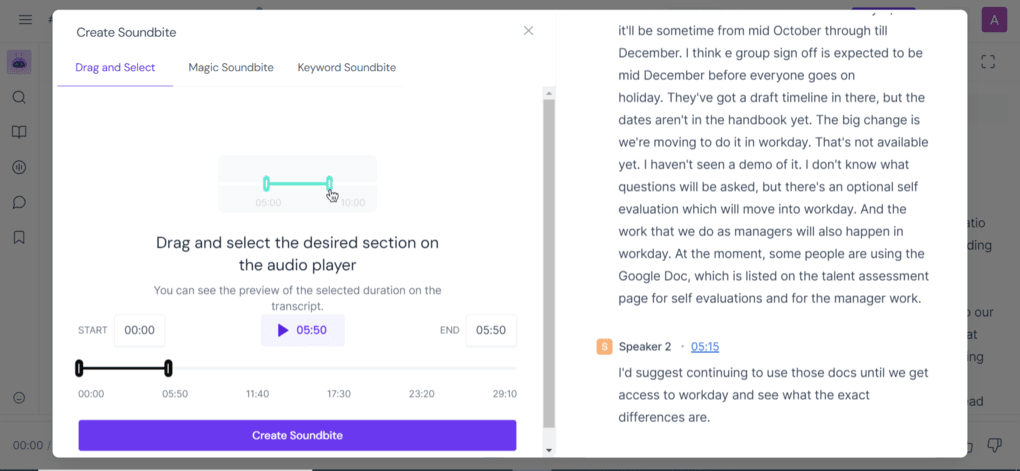Image resolution: width=1020 pixels, height=471 pixels.
Task: Click the smiley feedback icon
Action: pyautogui.click(x=19, y=397)
